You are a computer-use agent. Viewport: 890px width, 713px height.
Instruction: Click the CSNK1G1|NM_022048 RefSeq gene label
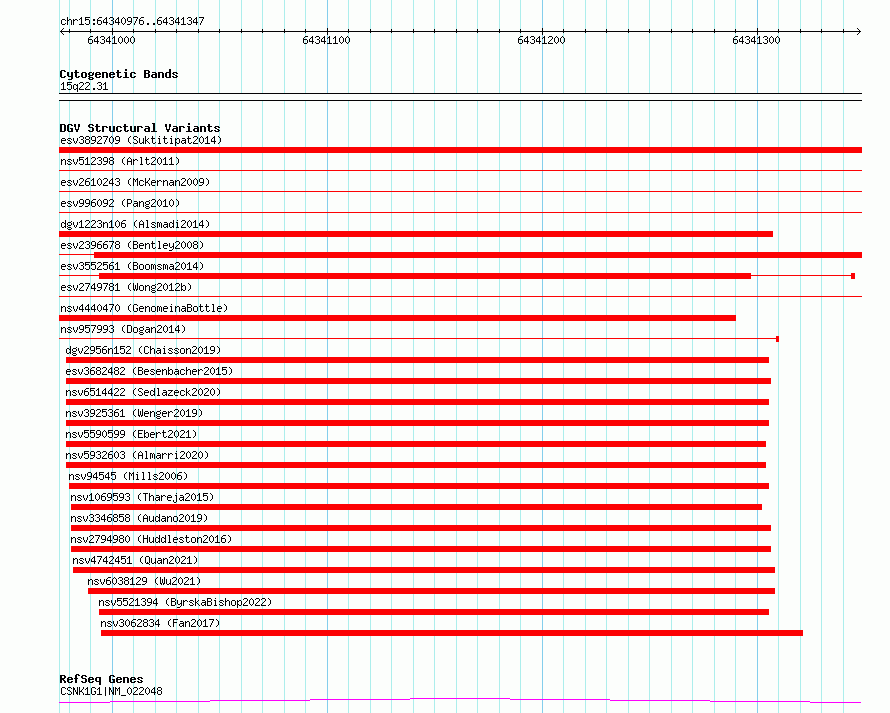[x=111, y=691]
